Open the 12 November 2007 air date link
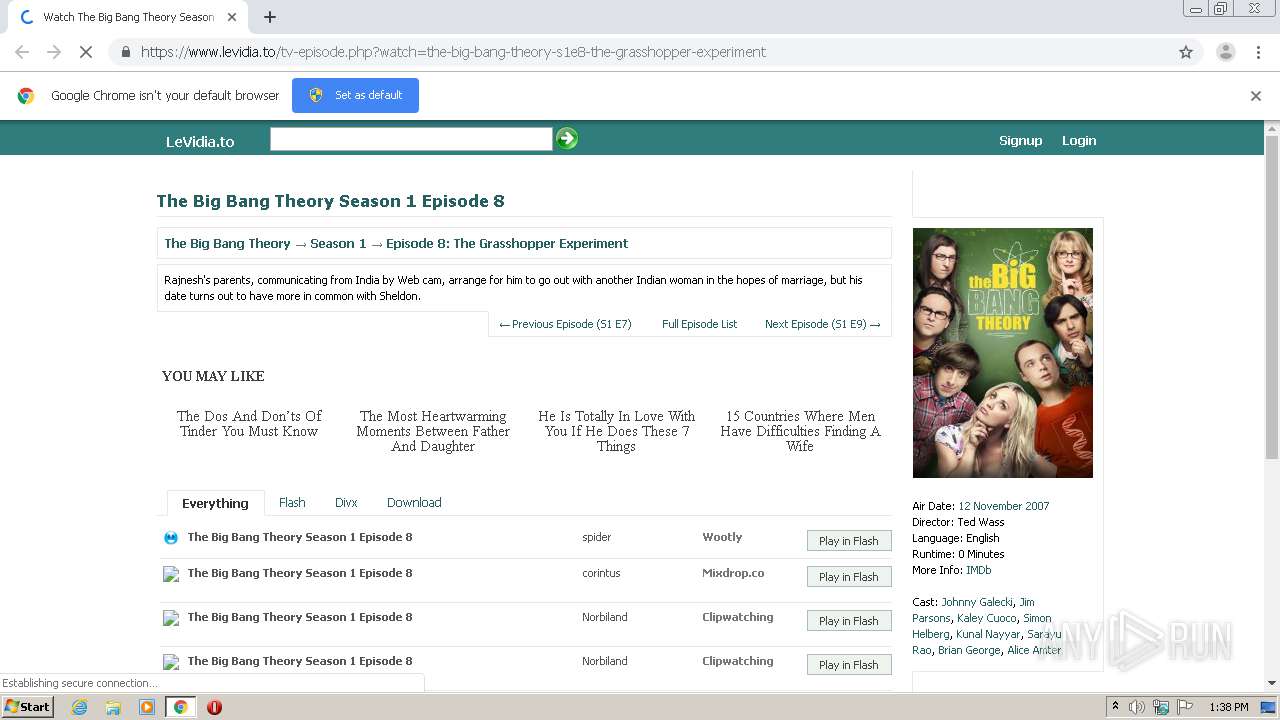The image size is (1280, 720). 1003,506
